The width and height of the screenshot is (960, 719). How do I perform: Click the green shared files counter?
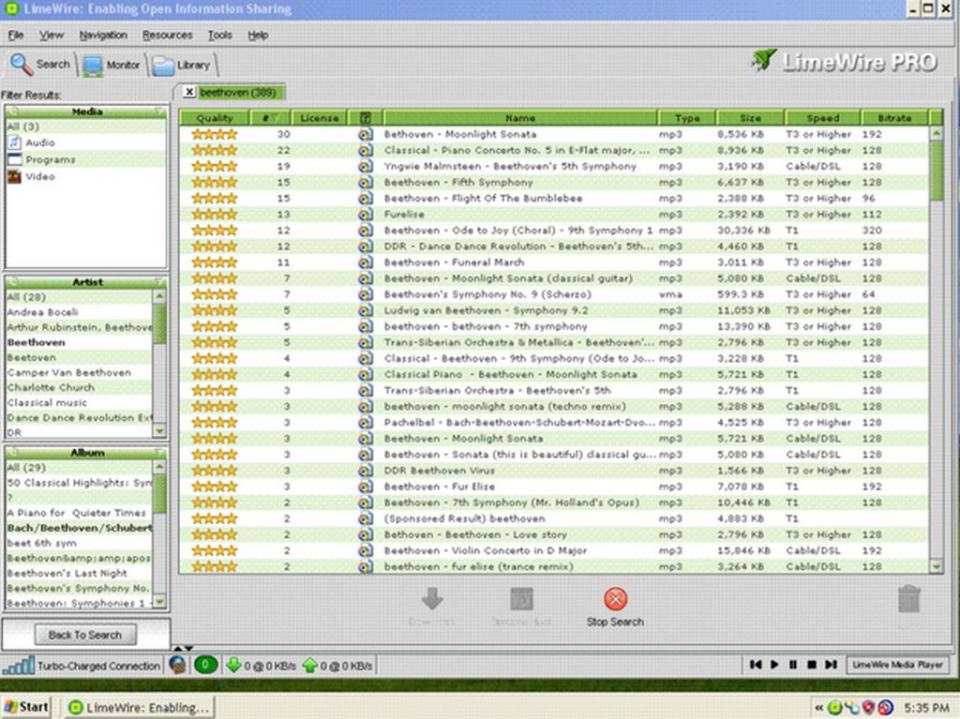(x=206, y=665)
